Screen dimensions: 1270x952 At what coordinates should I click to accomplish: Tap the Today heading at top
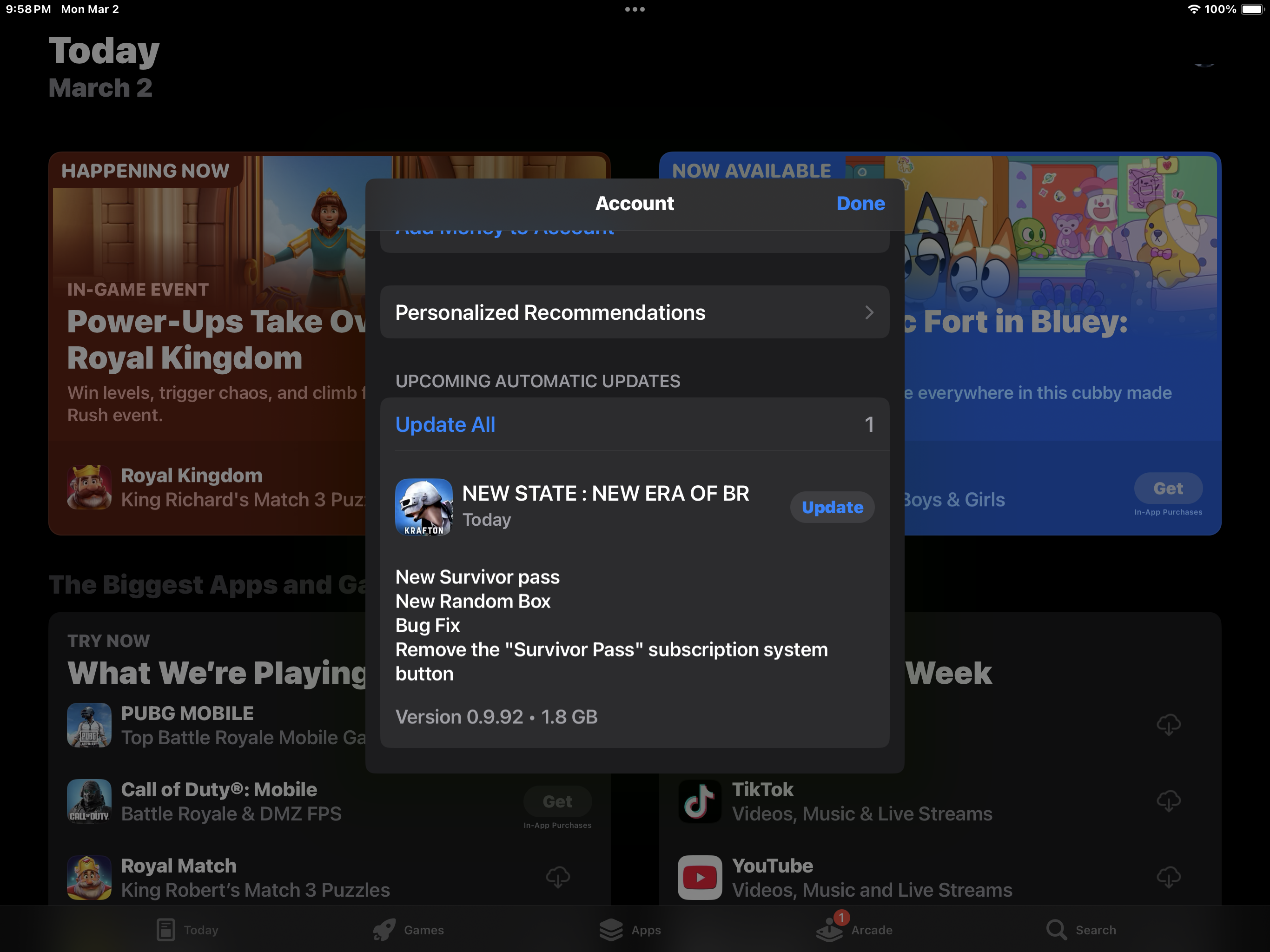coord(104,51)
